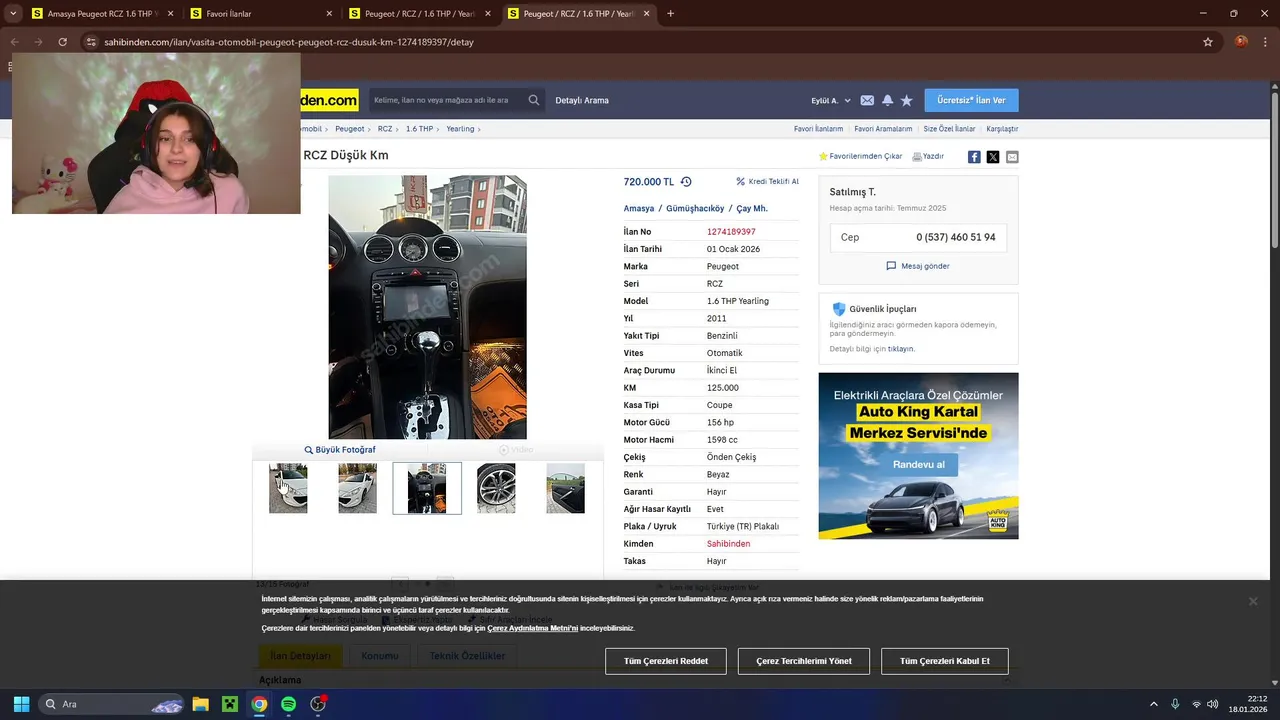The width and height of the screenshot is (1280, 720).
Task: Click Kredi Teklifi Al link
Action: [x=767, y=182]
